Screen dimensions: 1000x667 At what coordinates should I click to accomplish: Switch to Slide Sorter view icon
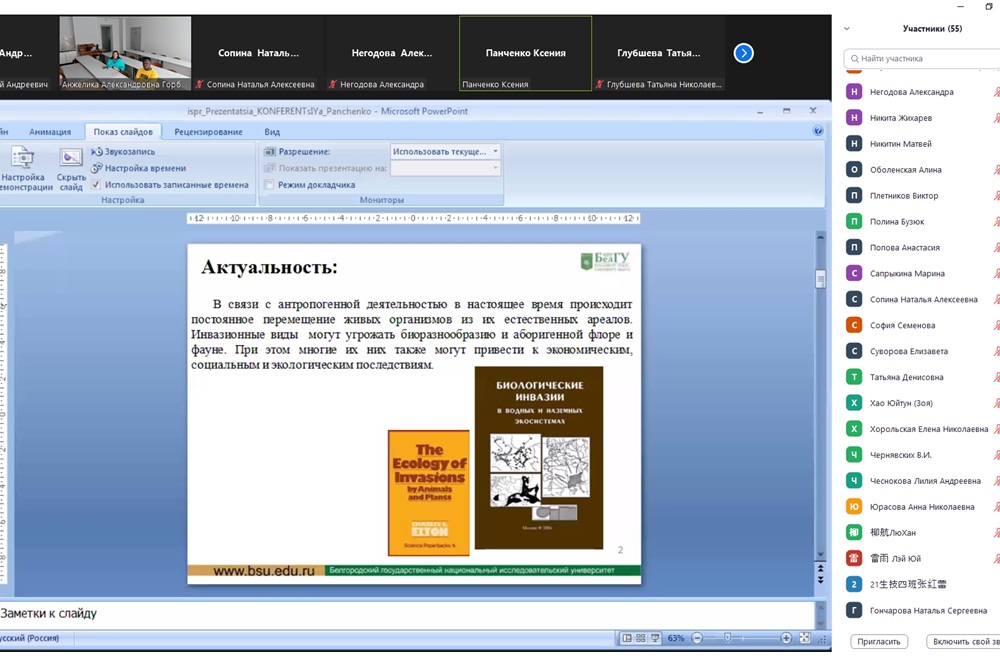pyautogui.click(x=640, y=638)
